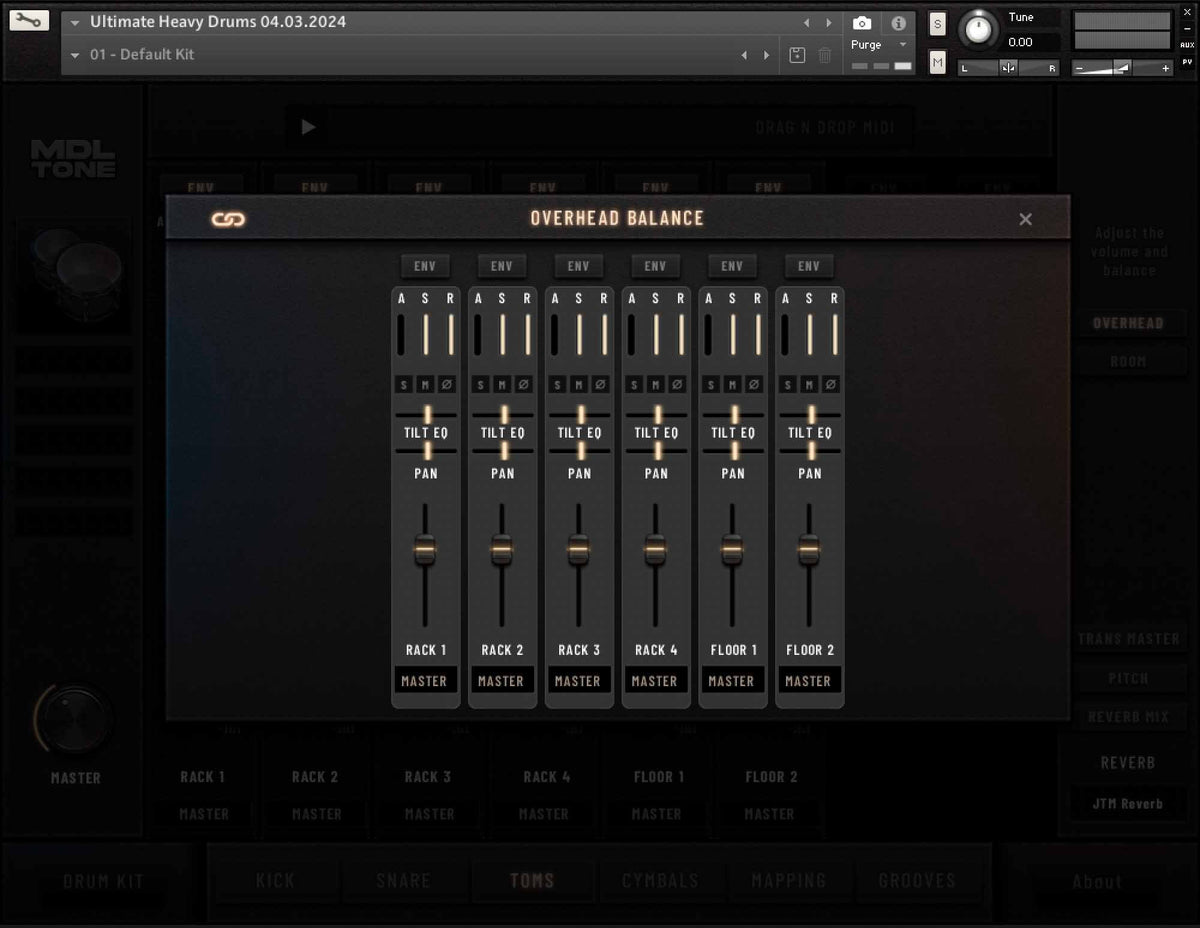The height and width of the screenshot is (928, 1200).
Task: Click the ENV button above Rack 2
Action: coord(502,266)
